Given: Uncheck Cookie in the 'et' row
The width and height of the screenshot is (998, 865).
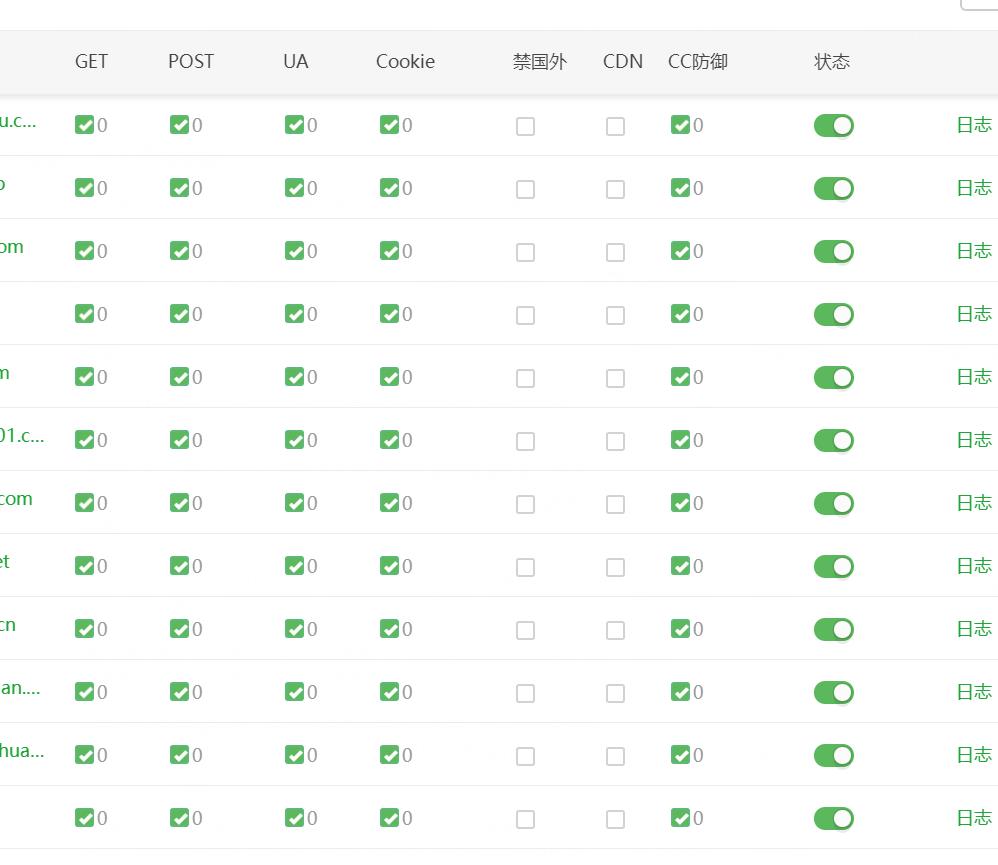Looking at the screenshot, I should point(390,566).
